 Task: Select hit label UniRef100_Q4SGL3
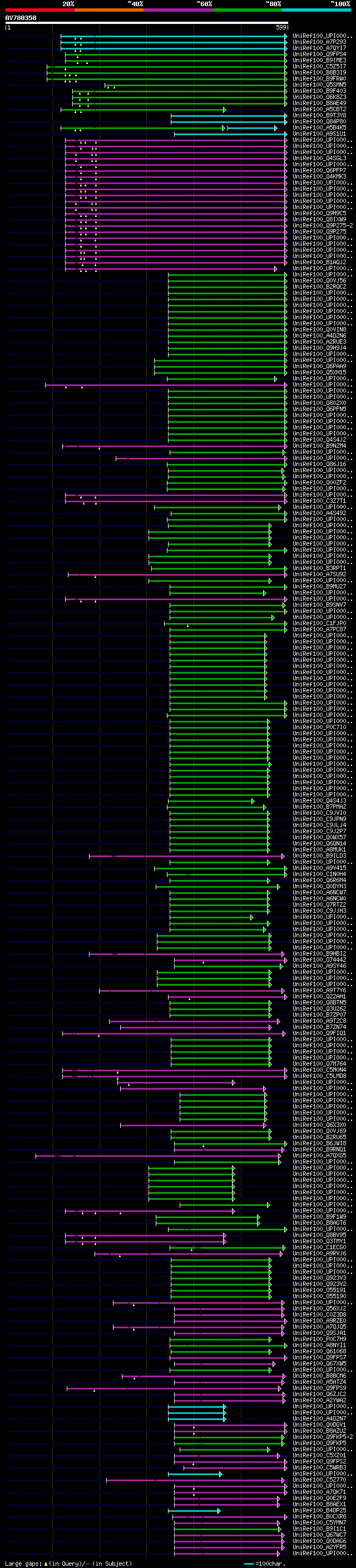point(319,159)
